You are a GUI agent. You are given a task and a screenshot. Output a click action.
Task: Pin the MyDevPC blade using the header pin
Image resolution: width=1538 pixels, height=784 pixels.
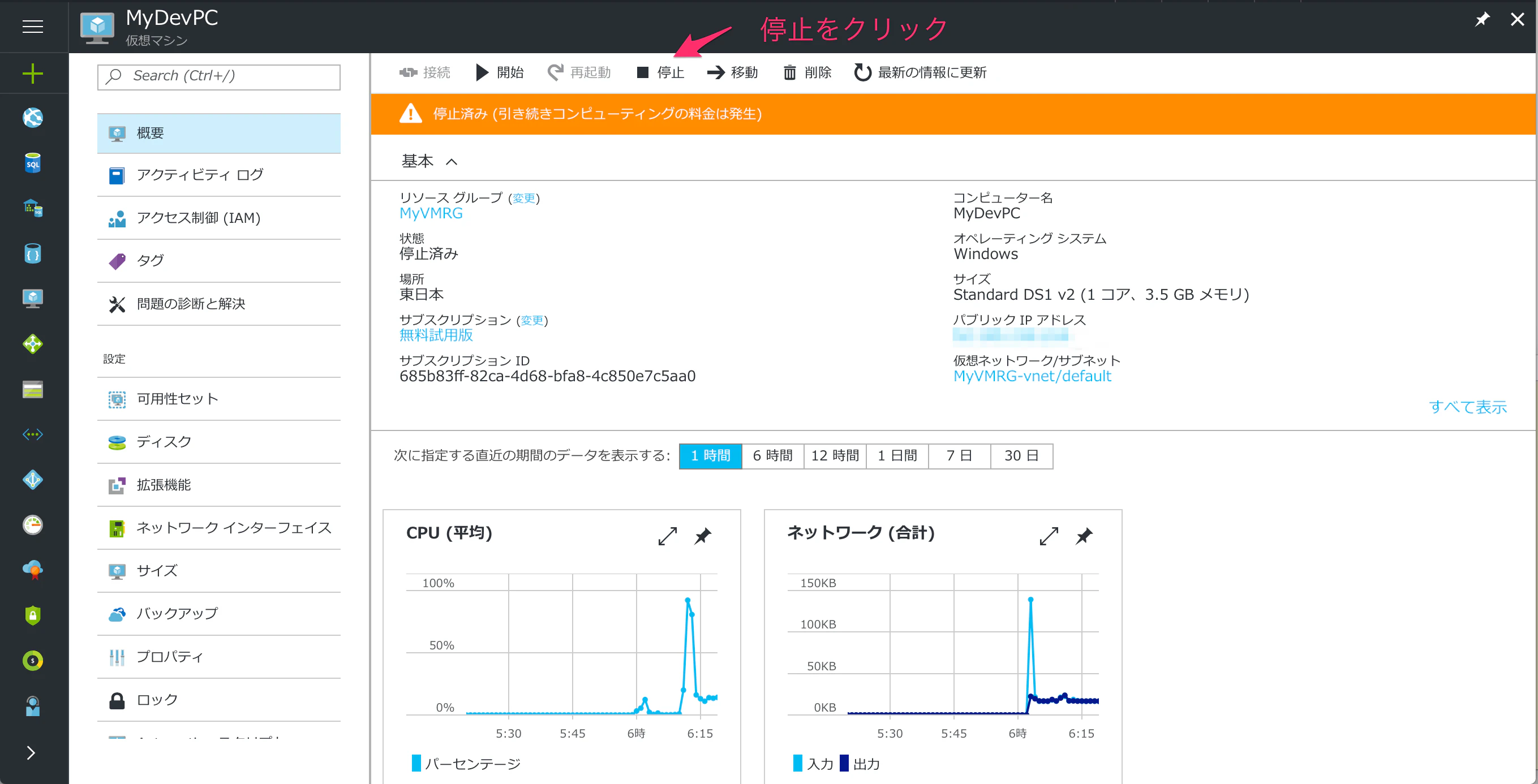(x=1482, y=20)
